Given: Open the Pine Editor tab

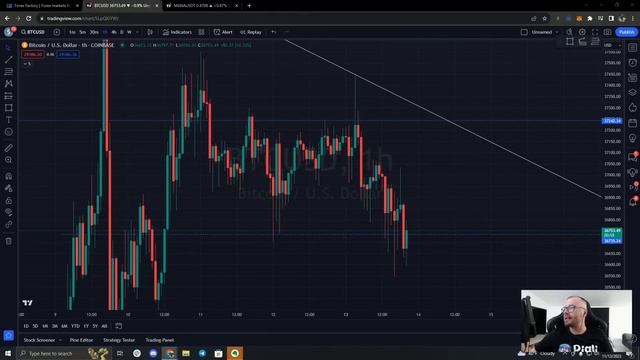Looking at the screenshot, I should coord(81,340).
